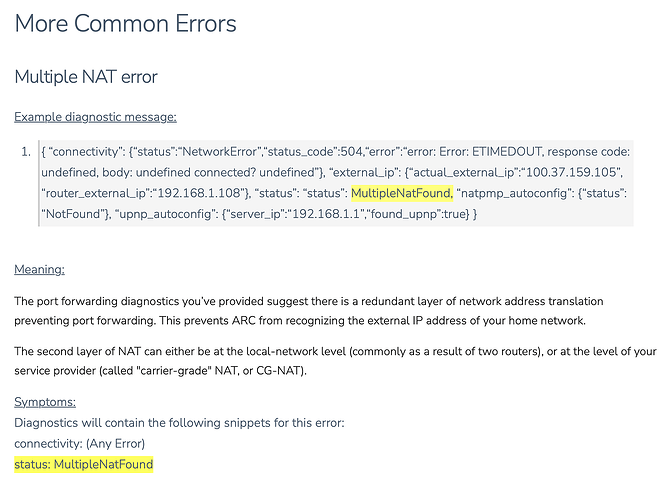Click the highlighted MultipleNatFound text in code
This screenshot has height=500, width=664.
[402, 193]
